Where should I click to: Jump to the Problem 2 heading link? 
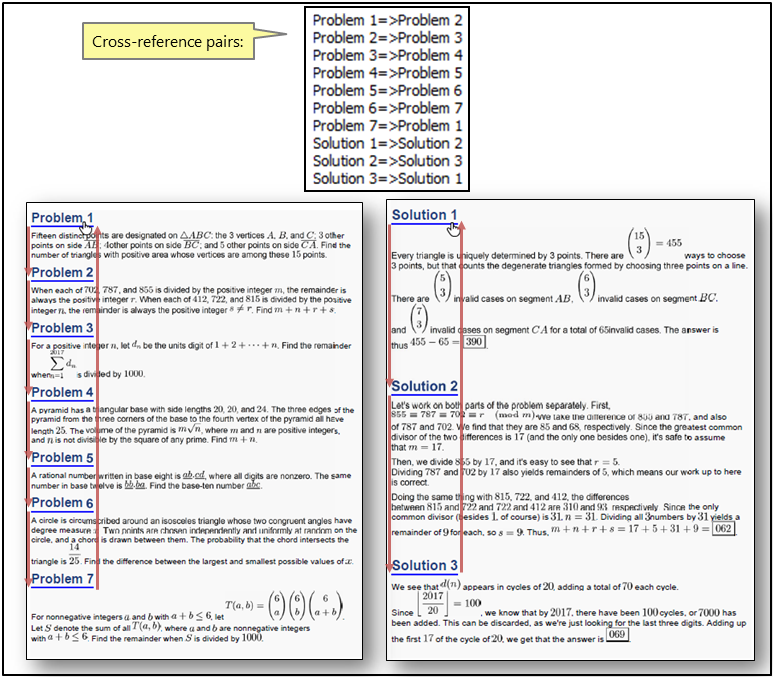pyautogui.click(x=62, y=273)
